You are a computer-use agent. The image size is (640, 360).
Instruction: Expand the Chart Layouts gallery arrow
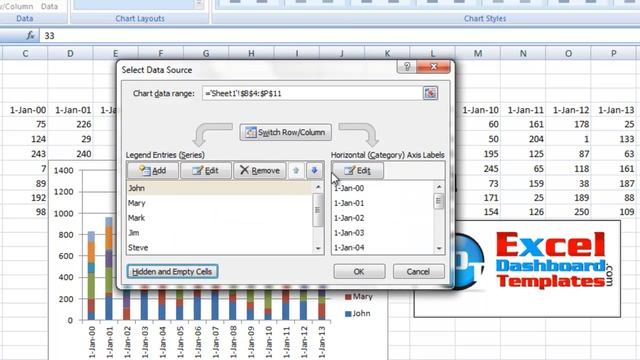click(x=199, y=4)
